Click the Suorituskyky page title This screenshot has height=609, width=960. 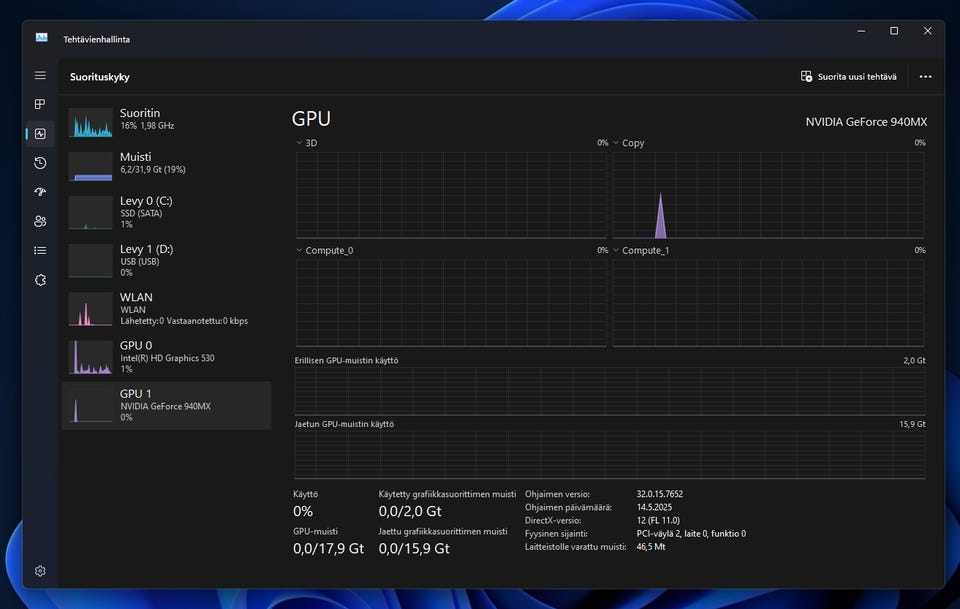(x=99, y=77)
